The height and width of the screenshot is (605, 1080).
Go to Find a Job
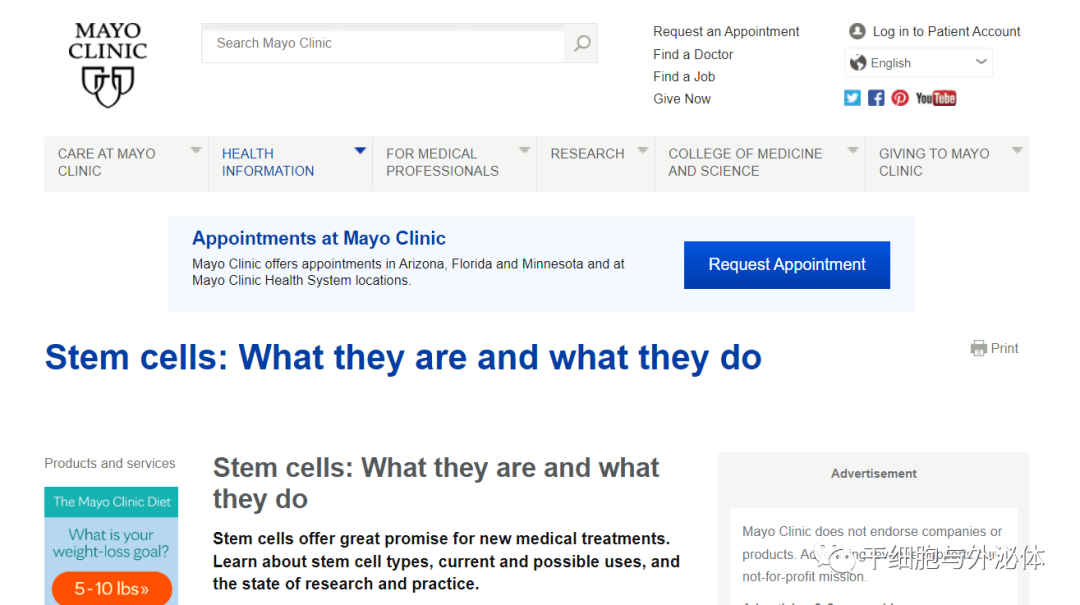click(684, 76)
